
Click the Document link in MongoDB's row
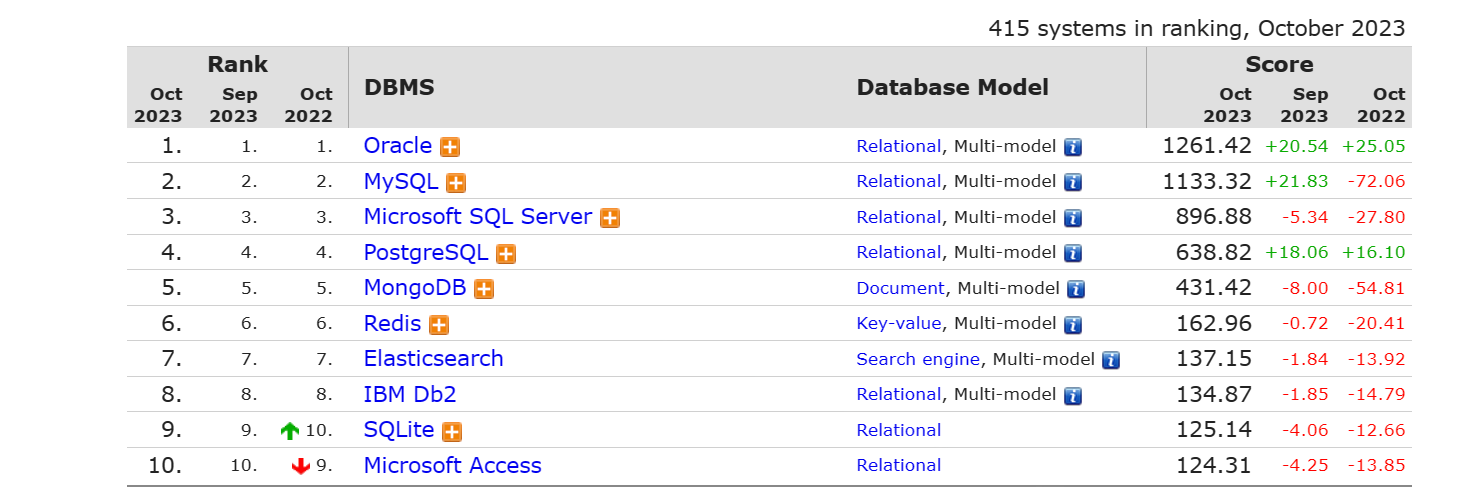901,288
